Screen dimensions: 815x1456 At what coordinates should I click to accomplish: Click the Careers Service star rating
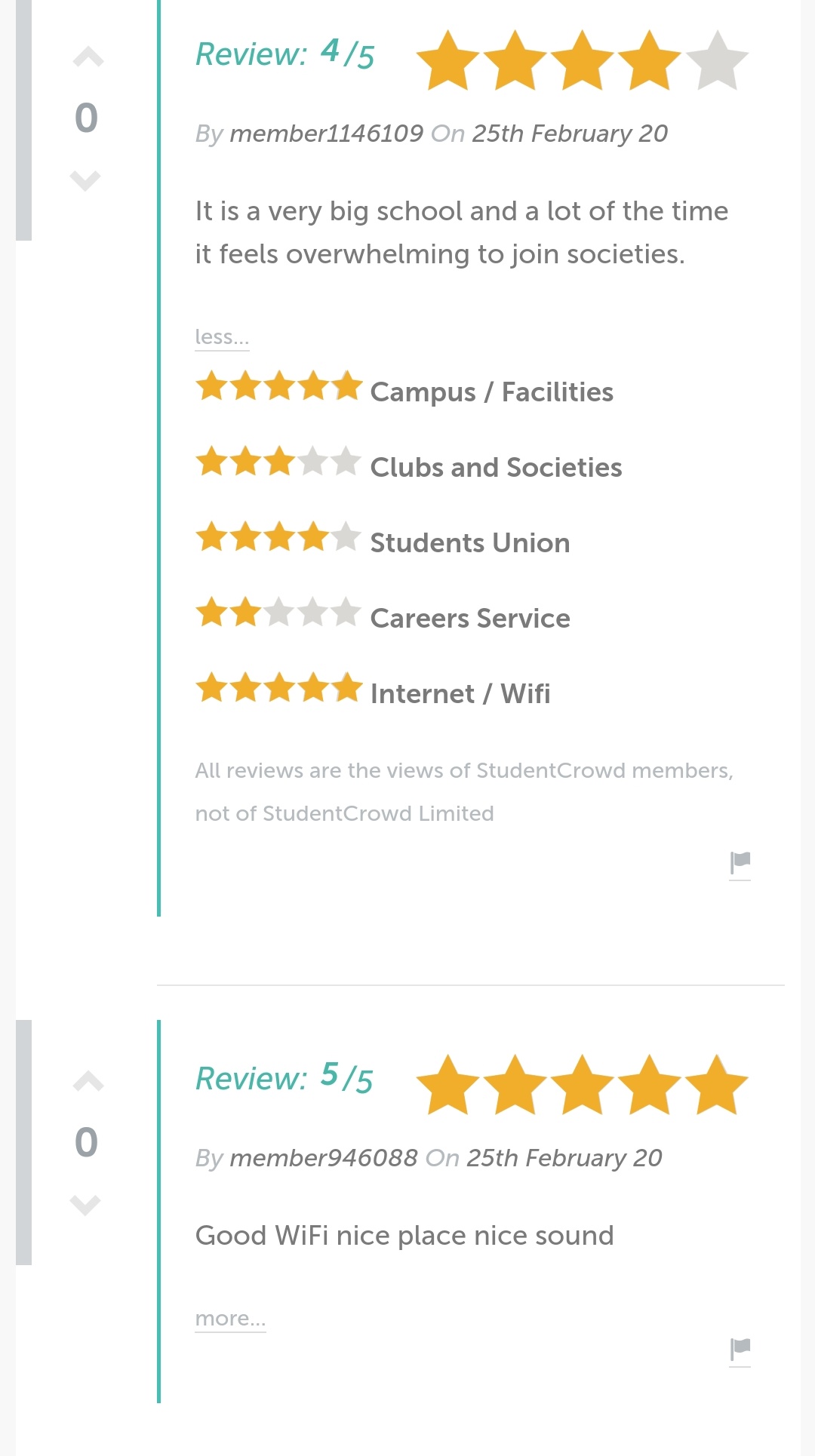pyautogui.click(x=278, y=613)
